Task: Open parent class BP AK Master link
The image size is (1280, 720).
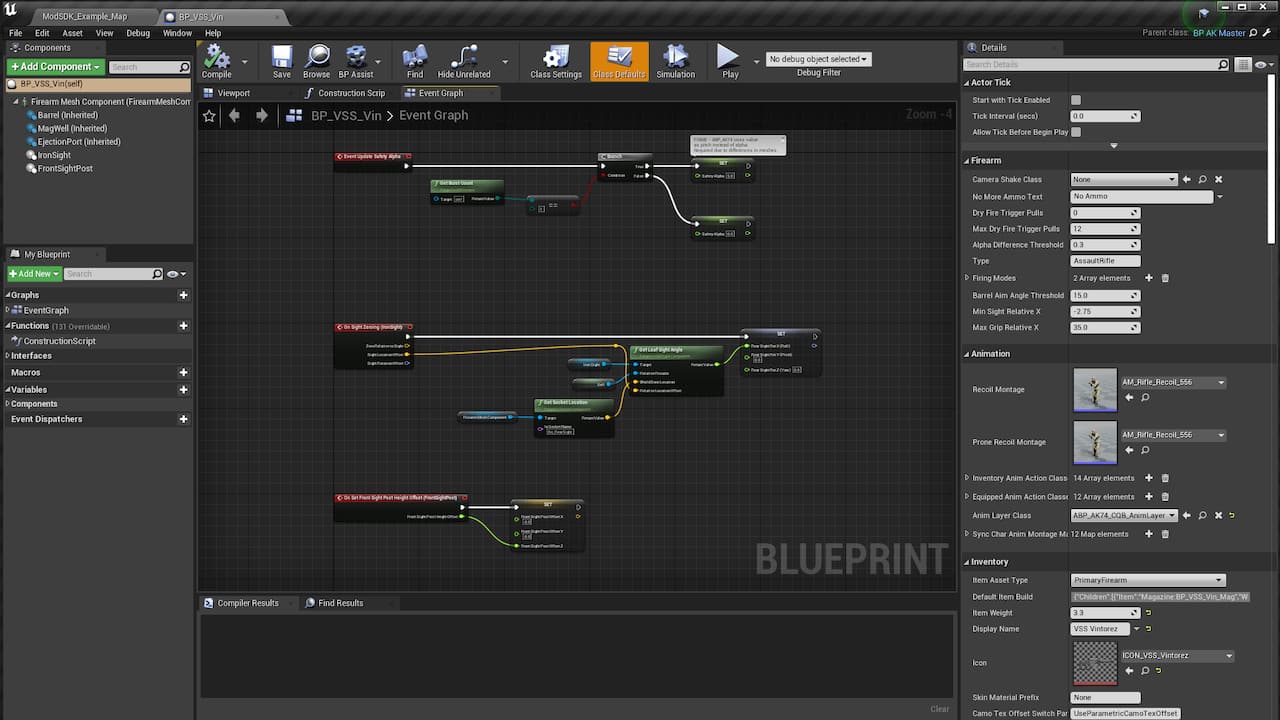Action: coord(1219,33)
